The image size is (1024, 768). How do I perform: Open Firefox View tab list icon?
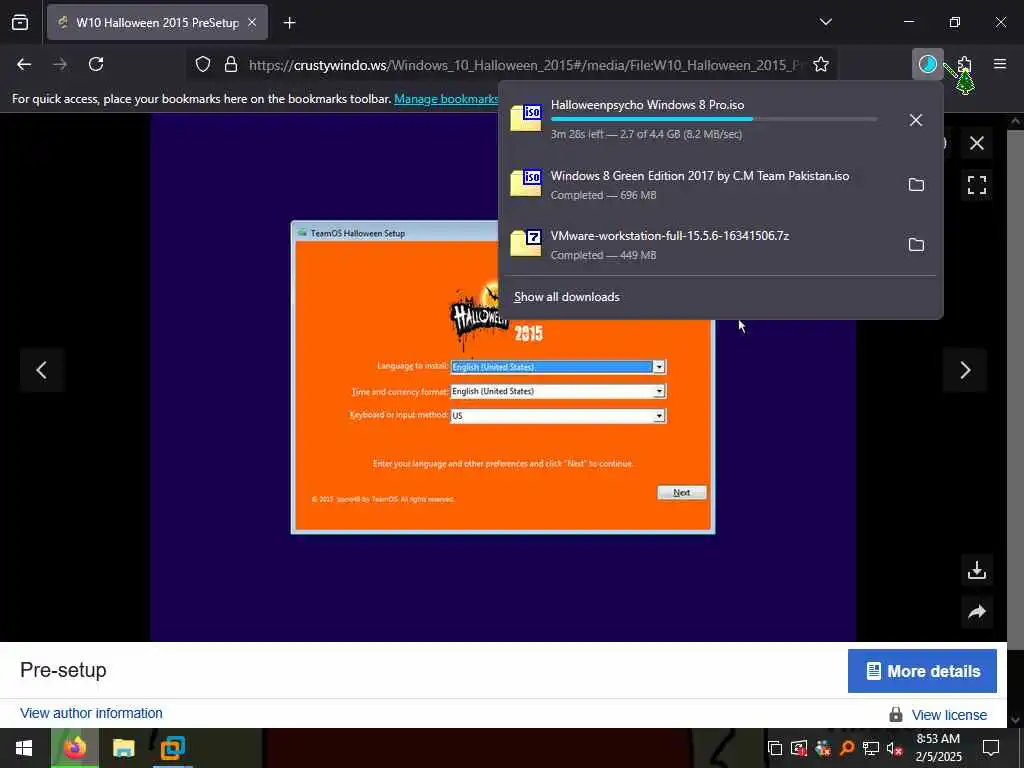tap(20, 22)
